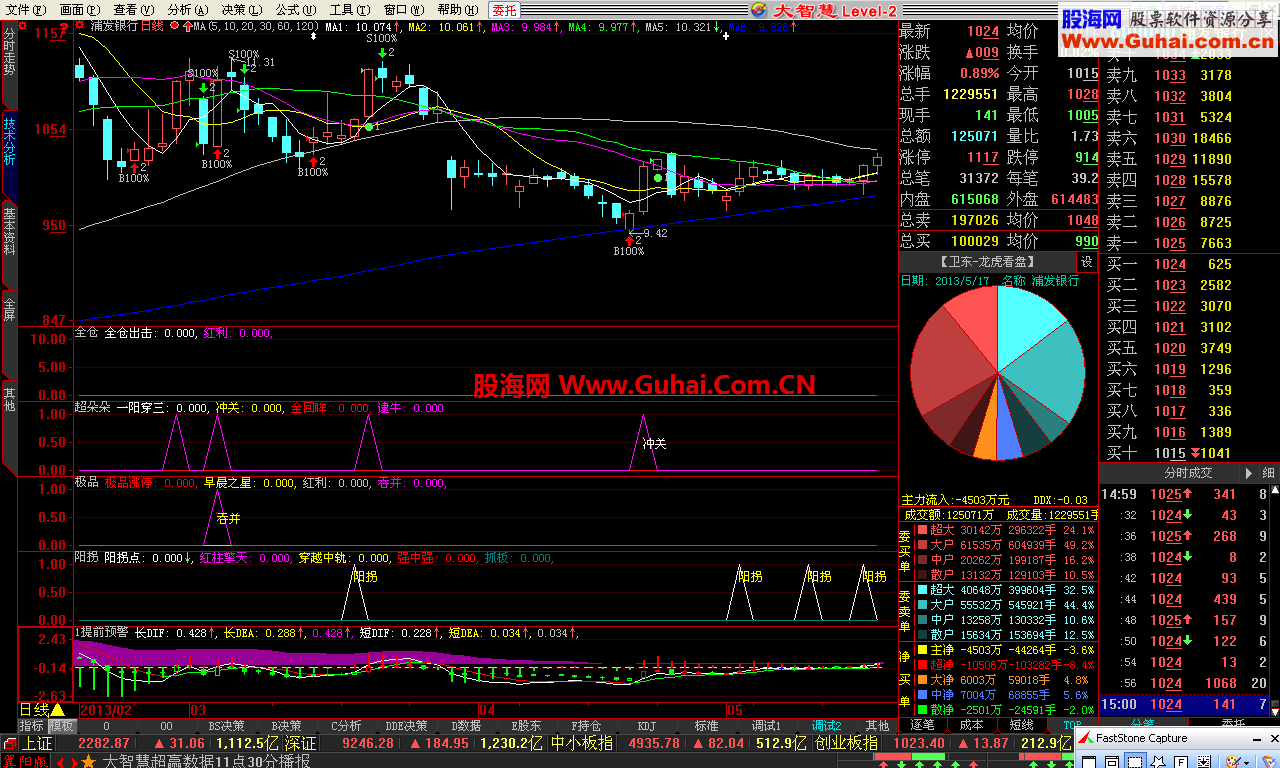Select the B决策 indicator tab
The image size is (1280, 768).
285,726
